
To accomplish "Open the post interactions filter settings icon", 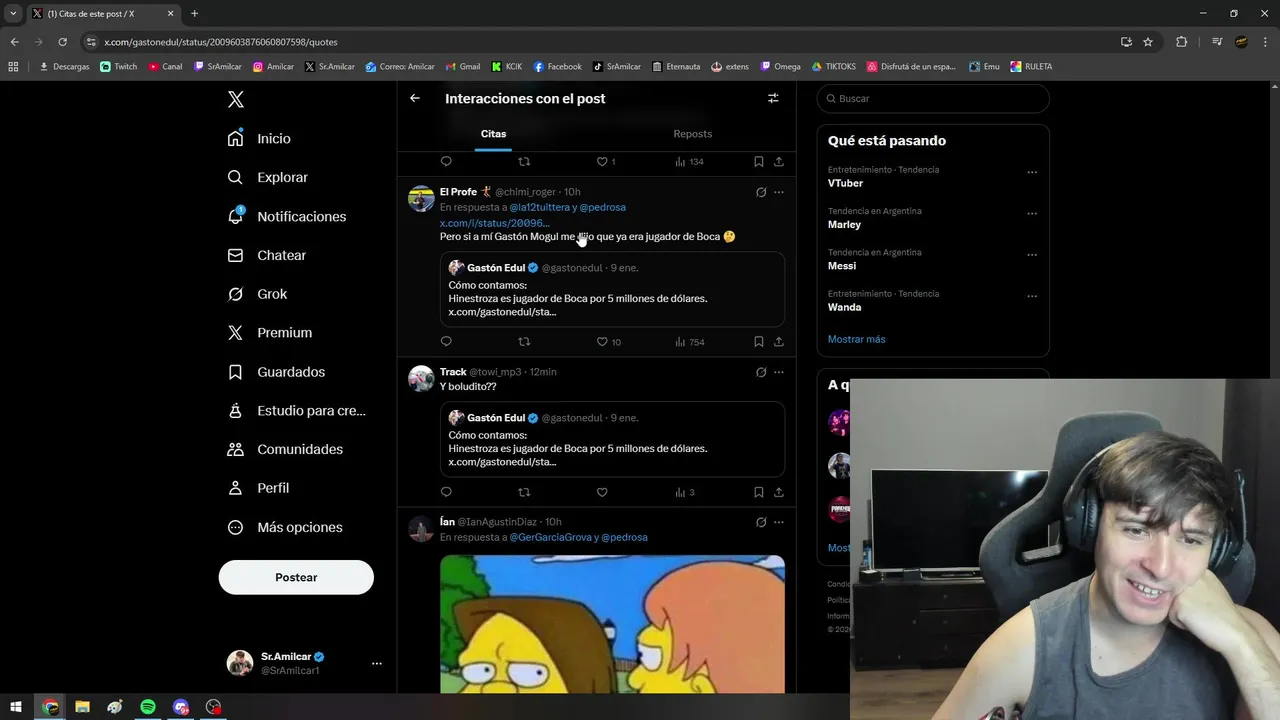I will pos(773,98).
